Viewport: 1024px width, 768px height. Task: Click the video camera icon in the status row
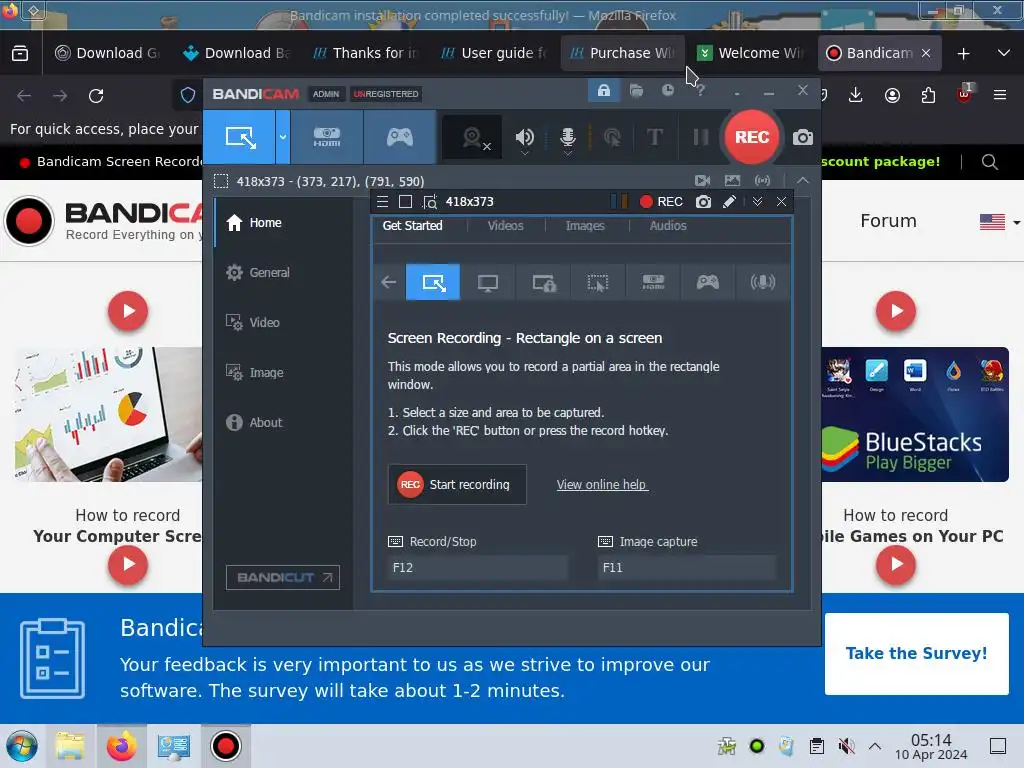pyautogui.click(x=703, y=180)
